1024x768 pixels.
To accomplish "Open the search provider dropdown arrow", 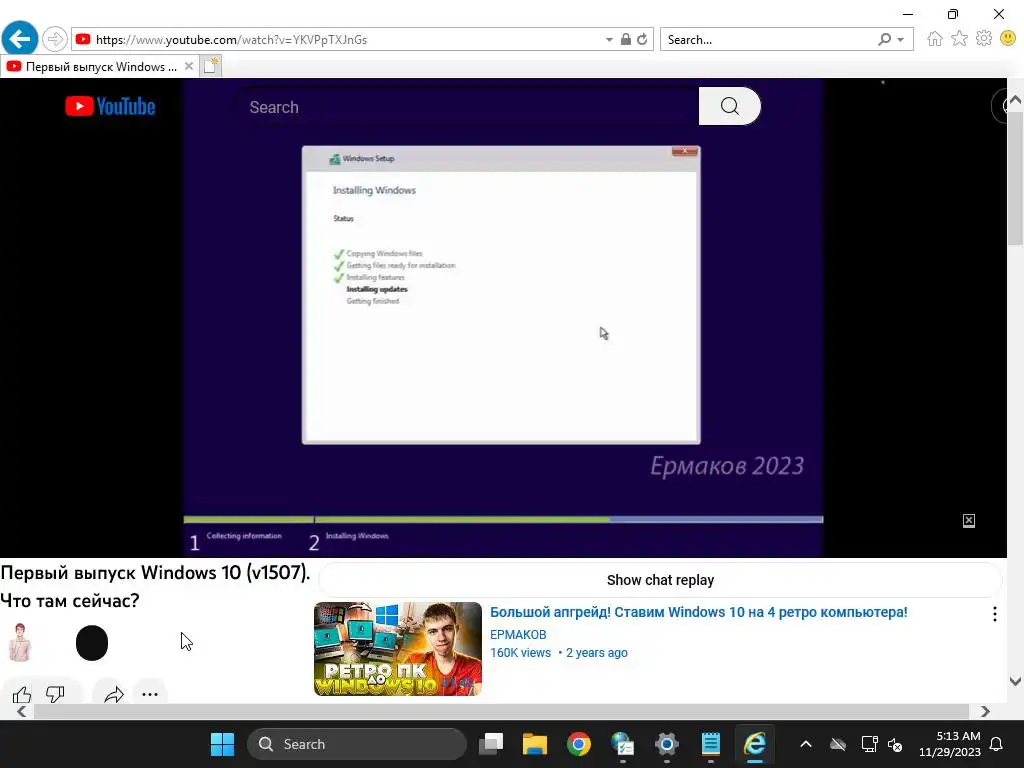I will click(901, 40).
